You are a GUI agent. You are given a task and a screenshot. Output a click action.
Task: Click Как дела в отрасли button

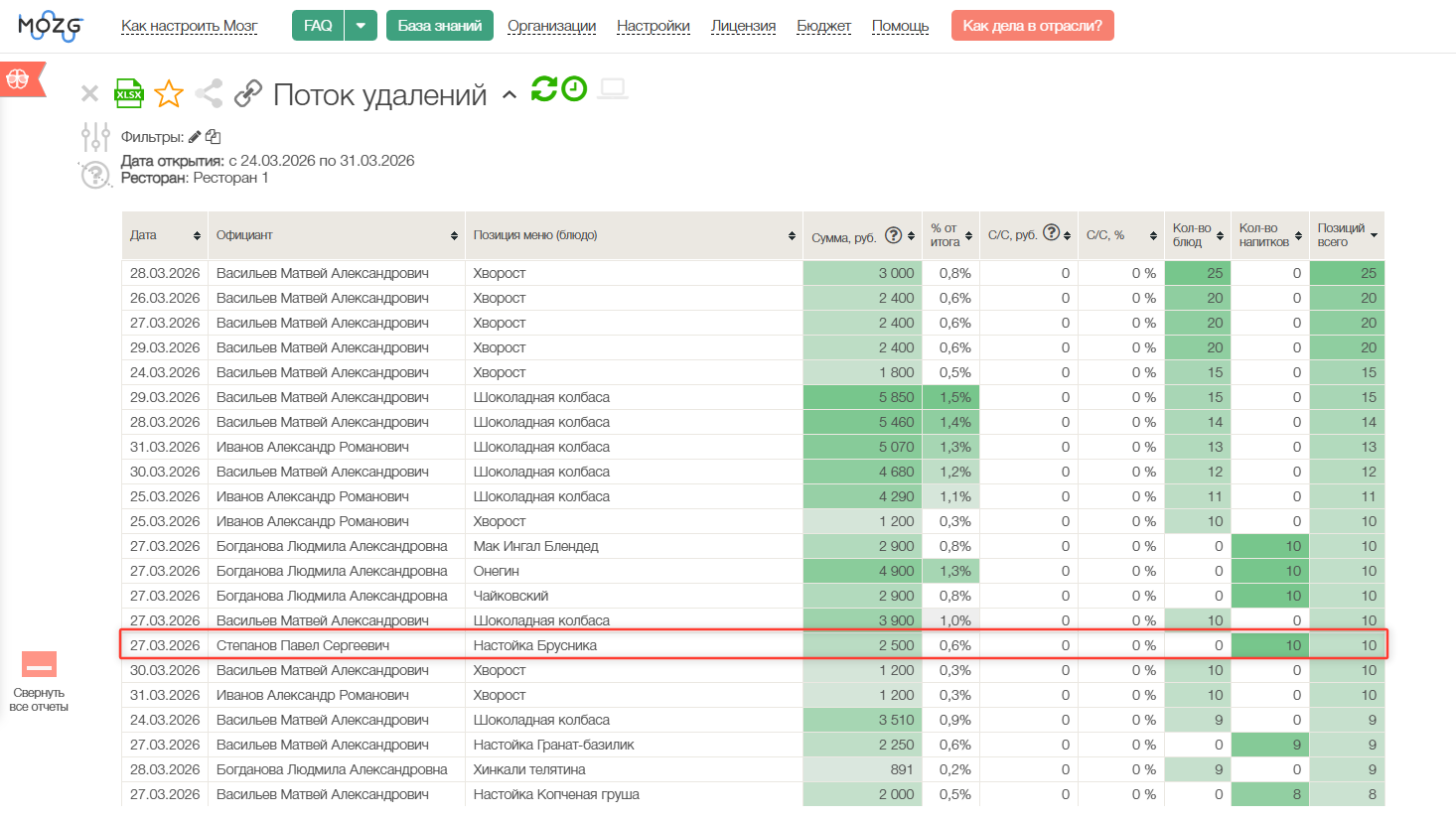click(x=1032, y=26)
